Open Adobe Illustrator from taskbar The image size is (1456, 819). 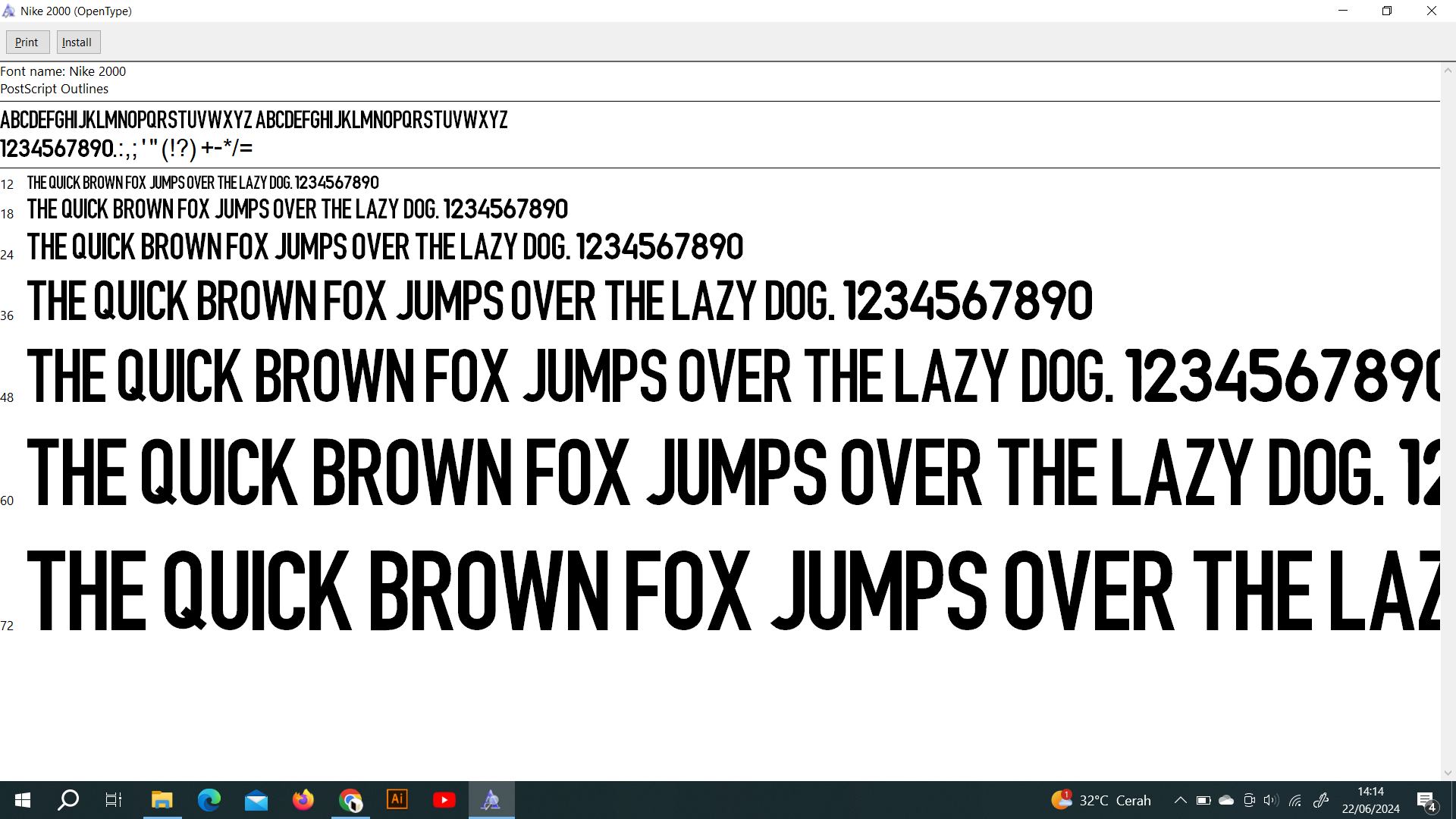[x=397, y=800]
